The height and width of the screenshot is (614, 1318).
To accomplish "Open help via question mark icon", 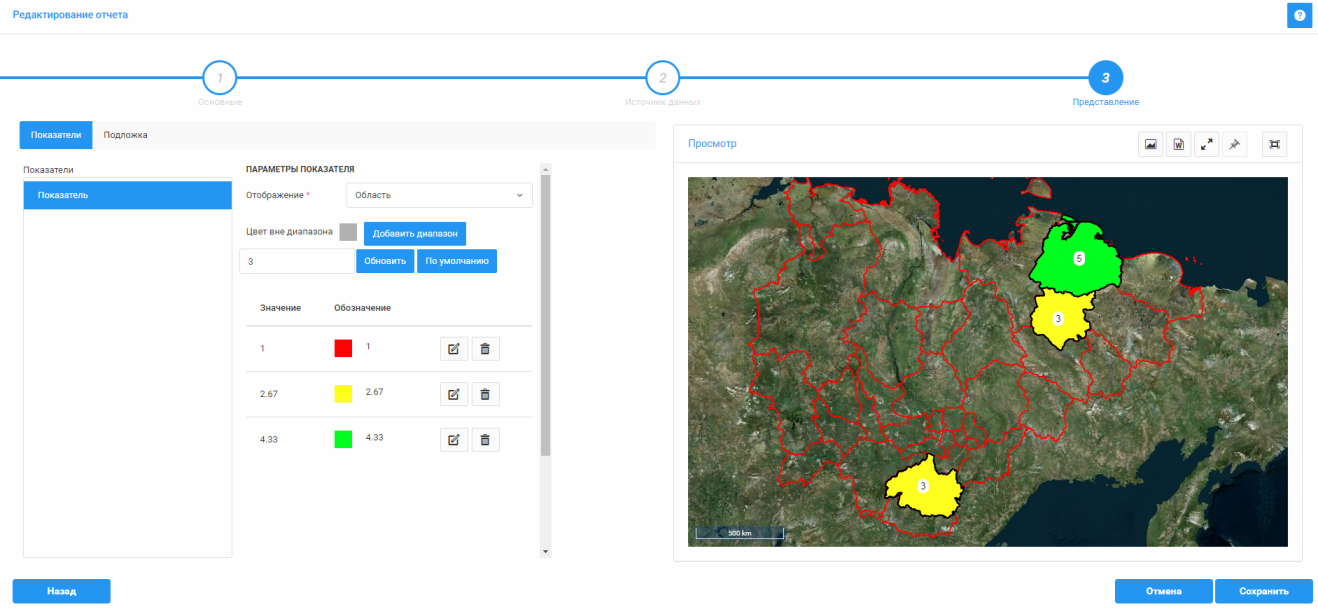I will (x=1299, y=15).
